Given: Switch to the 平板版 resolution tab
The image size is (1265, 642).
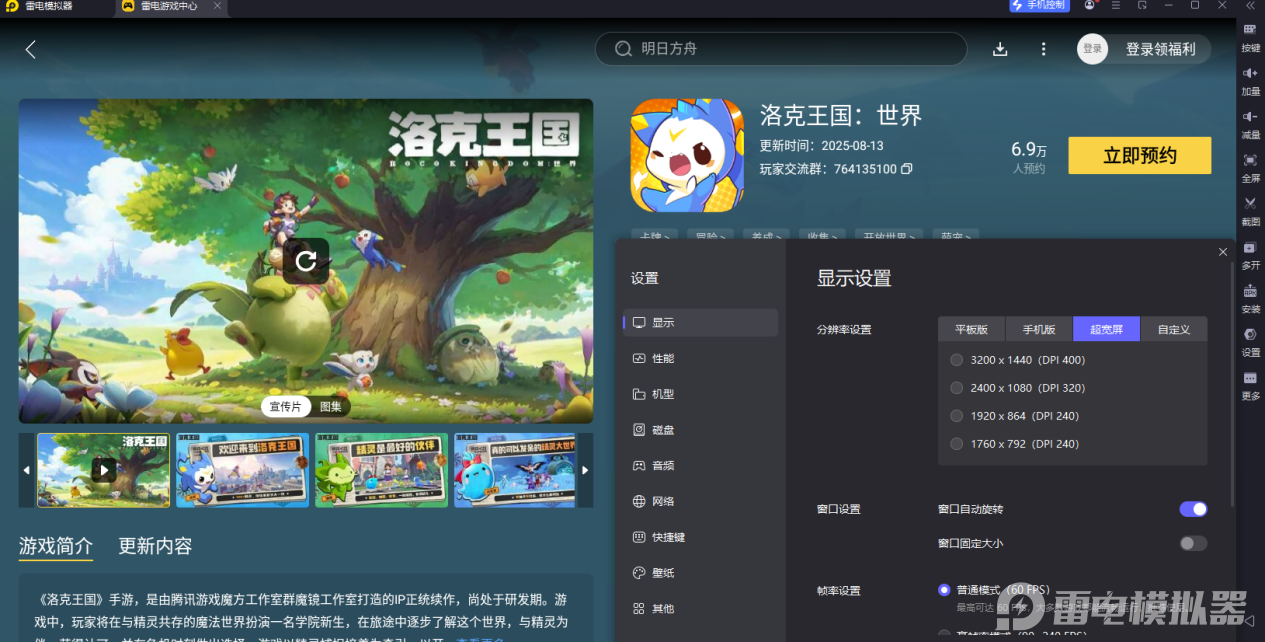Looking at the screenshot, I should coord(972,329).
